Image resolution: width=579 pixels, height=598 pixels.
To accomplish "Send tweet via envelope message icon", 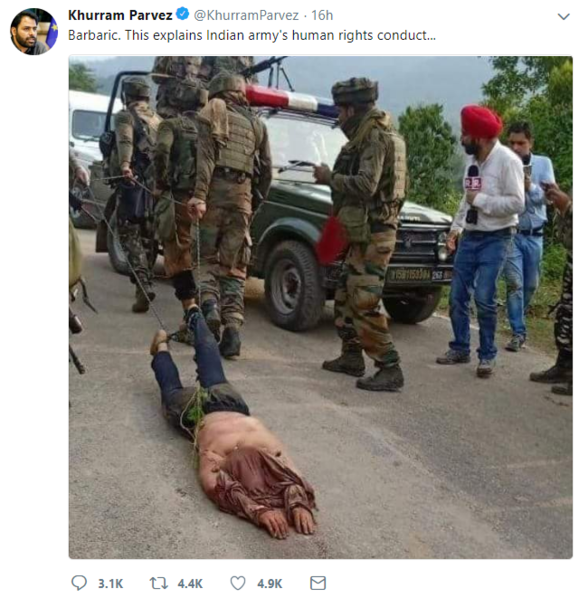I will click(318, 583).
